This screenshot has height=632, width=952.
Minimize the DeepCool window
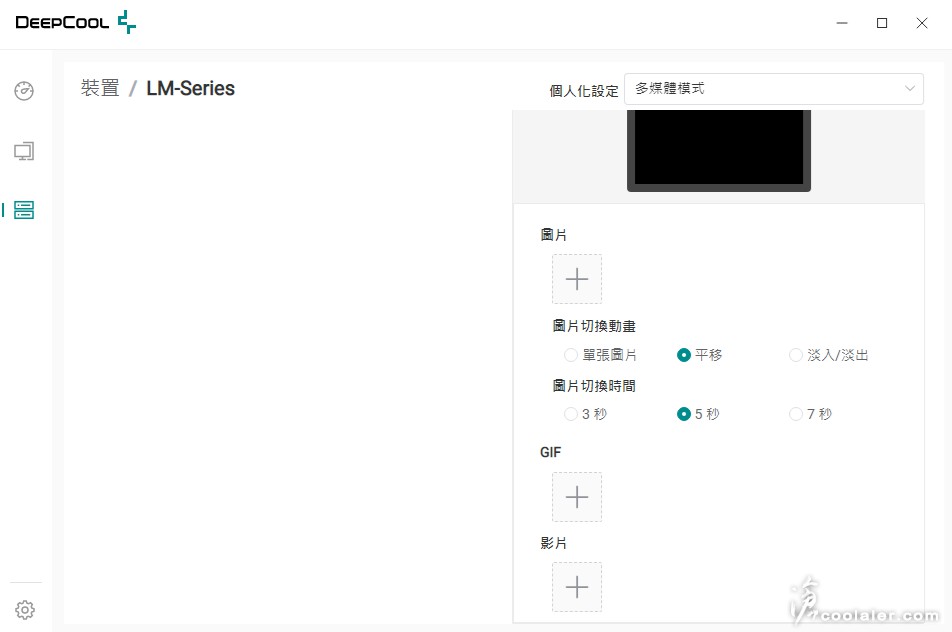pyautogui.click(x=842, y=23)
